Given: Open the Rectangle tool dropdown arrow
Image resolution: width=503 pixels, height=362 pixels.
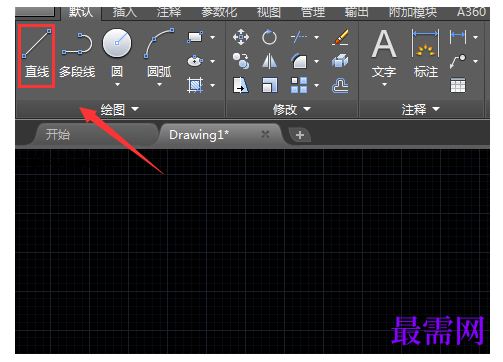Looking at the screenshot, I should [213, 37].
